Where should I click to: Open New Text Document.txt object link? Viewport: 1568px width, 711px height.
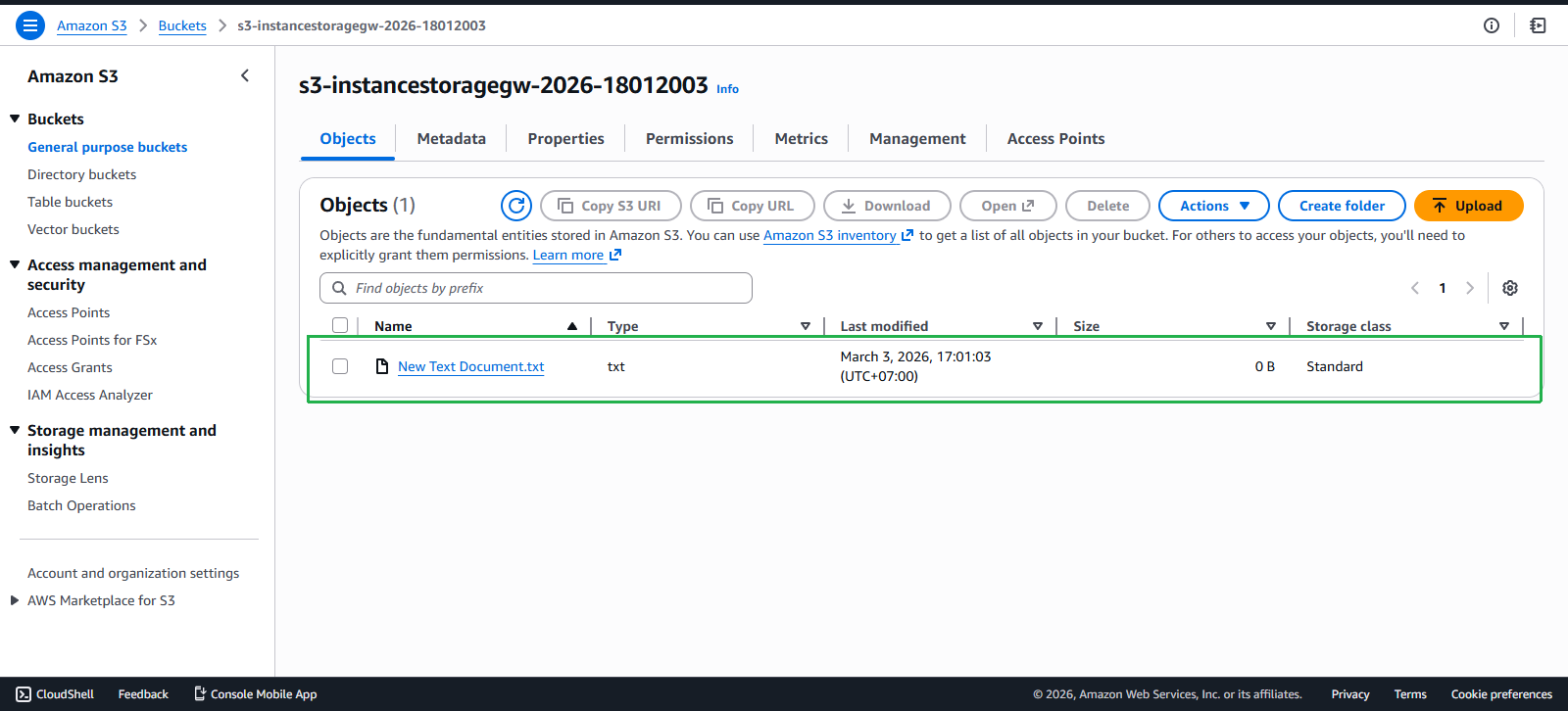point(471,366)
